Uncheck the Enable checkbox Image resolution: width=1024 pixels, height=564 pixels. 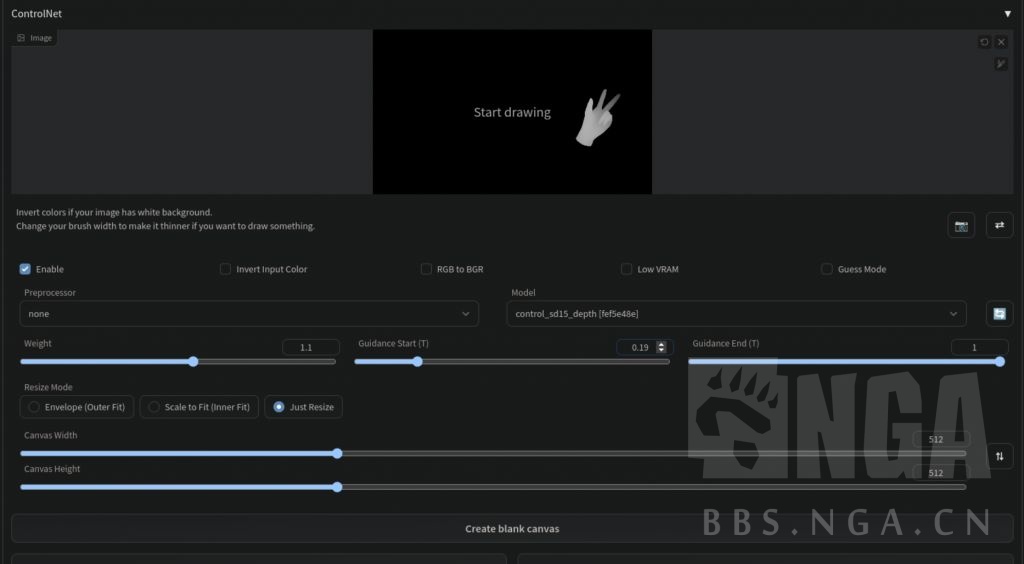[x=25, y=269]
